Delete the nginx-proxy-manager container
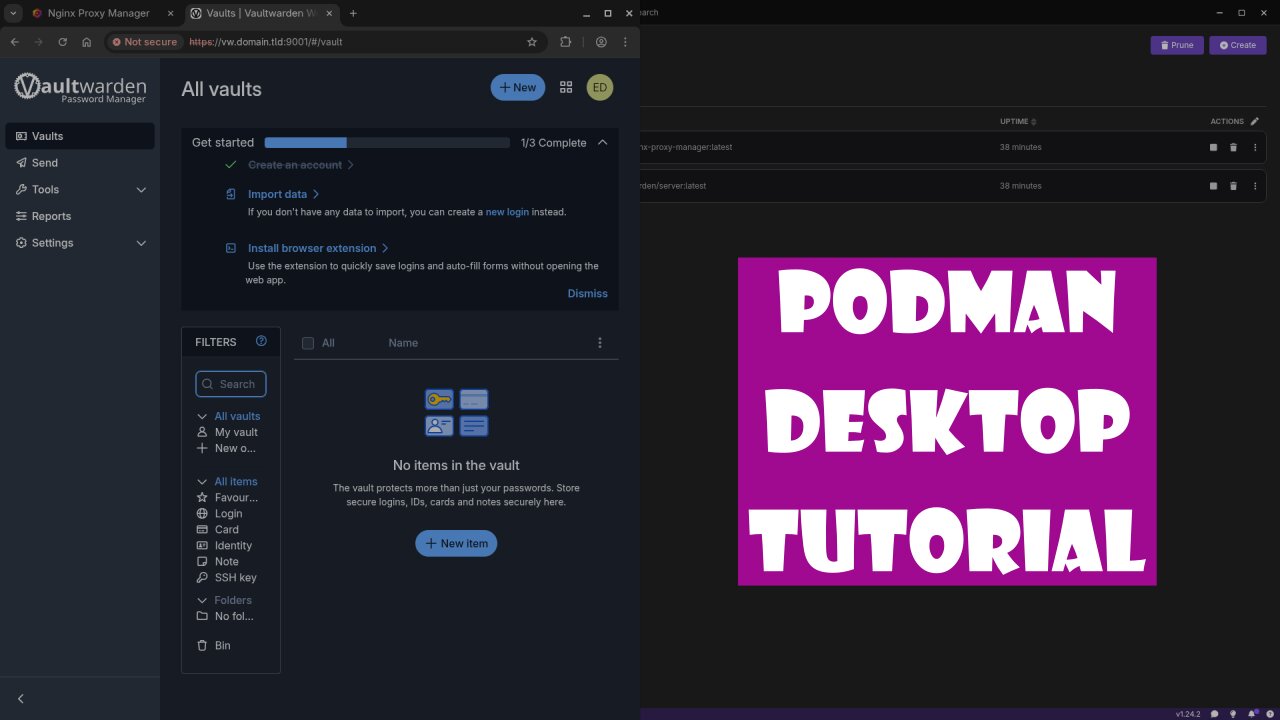Image resolution: width=1280 pixels, height=720 pixels. (x=1233, y=147)
